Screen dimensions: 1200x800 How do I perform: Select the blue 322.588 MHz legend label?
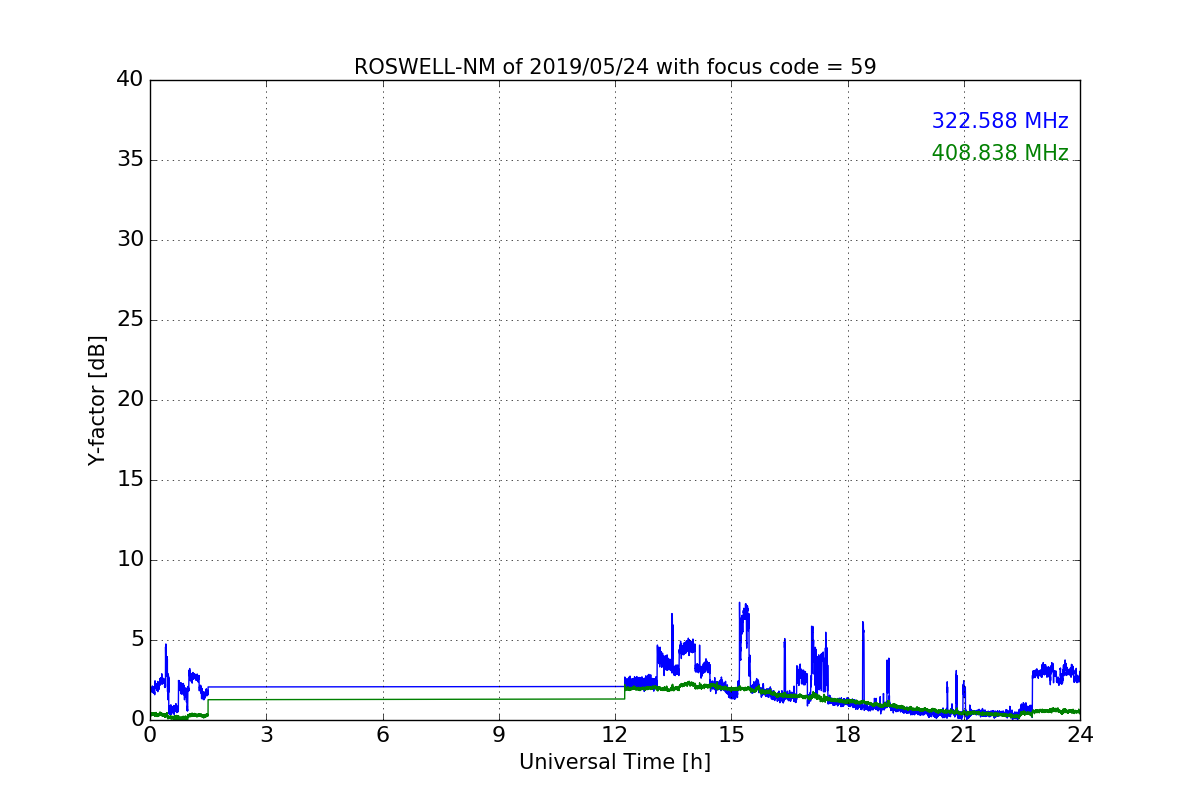click(1000, 121)
